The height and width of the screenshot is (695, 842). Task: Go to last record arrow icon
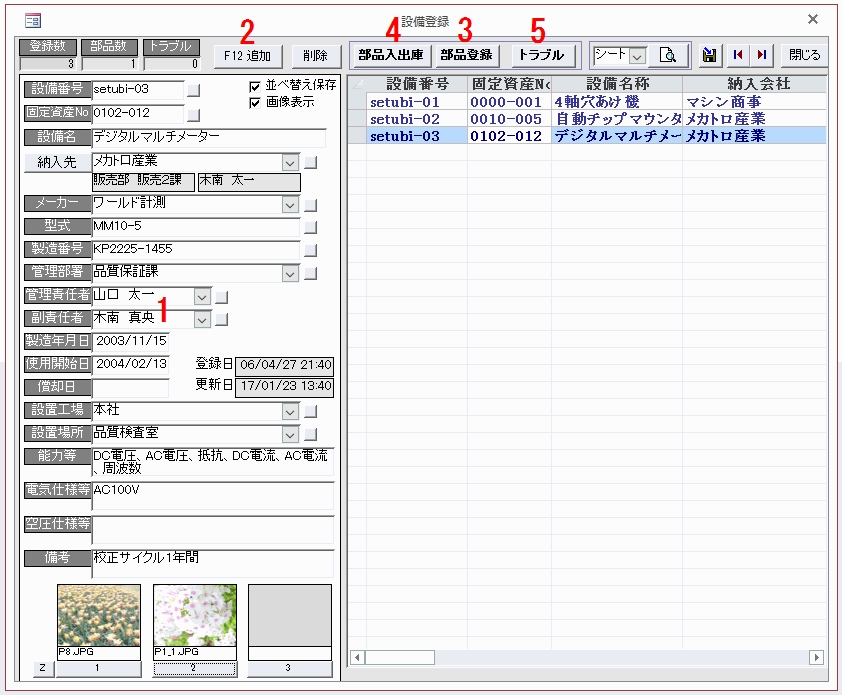pyautogui.click(x=761, y=55)
